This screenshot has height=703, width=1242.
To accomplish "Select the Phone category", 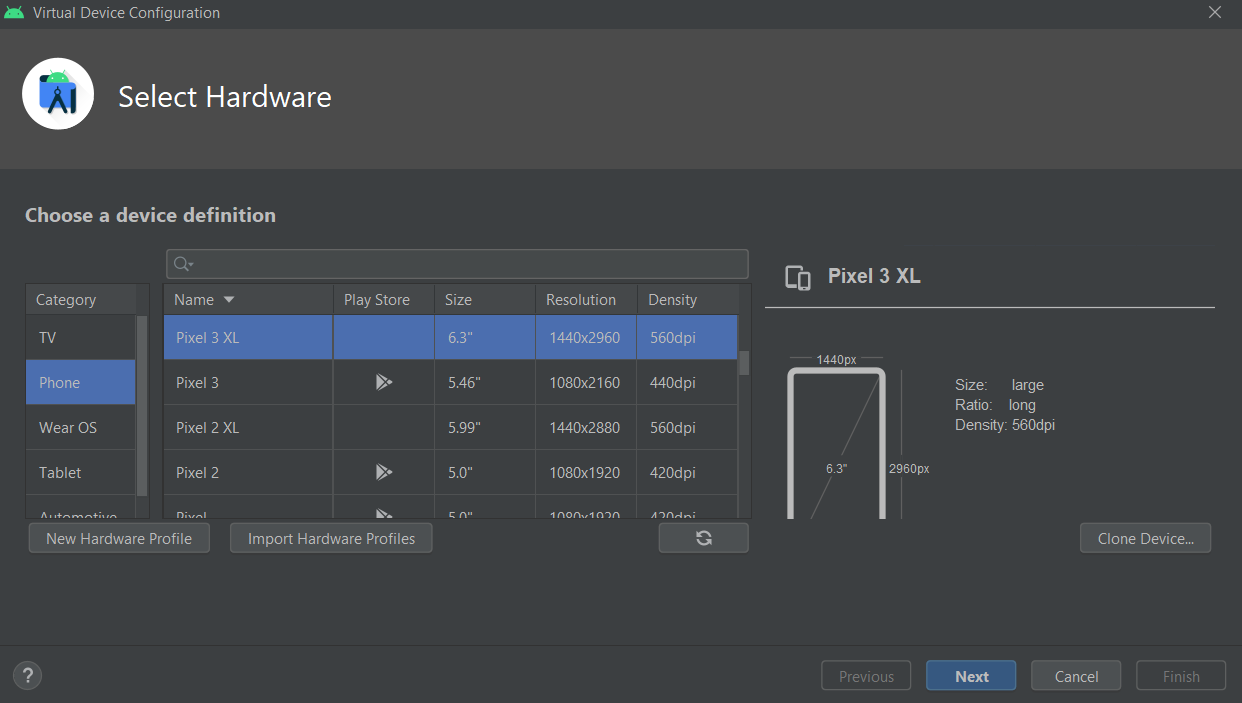I will (x=80, y=382).
